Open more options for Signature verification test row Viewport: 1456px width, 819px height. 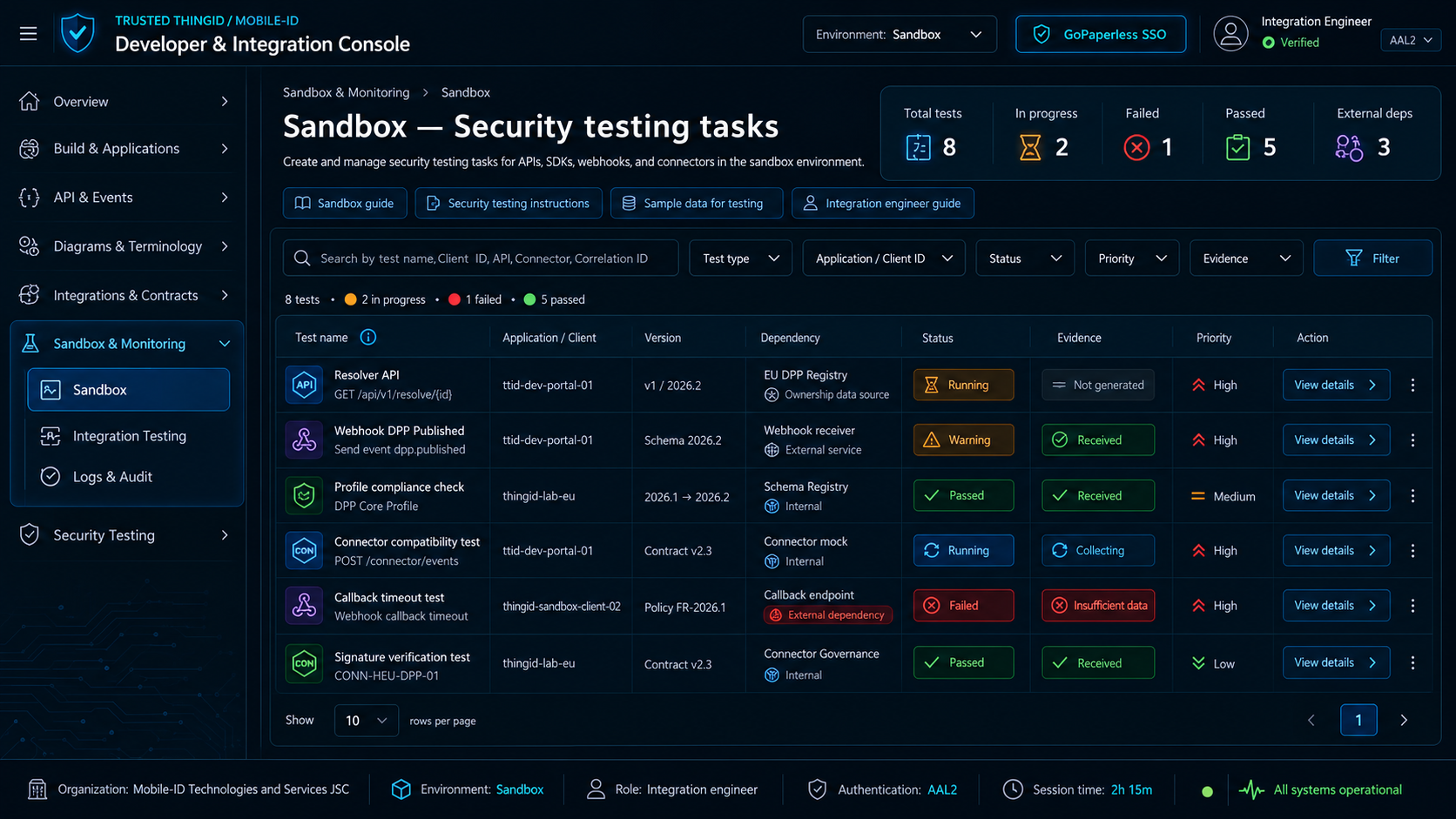(x=1412, y=663)
